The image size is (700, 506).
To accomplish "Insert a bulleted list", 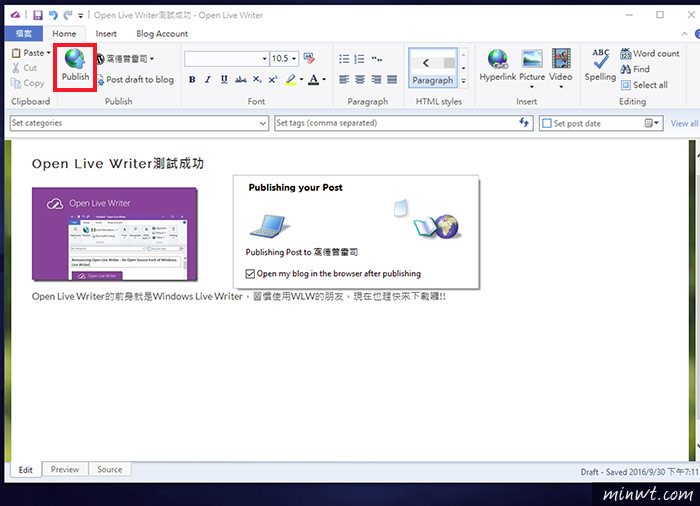I will tap(344, 59).
